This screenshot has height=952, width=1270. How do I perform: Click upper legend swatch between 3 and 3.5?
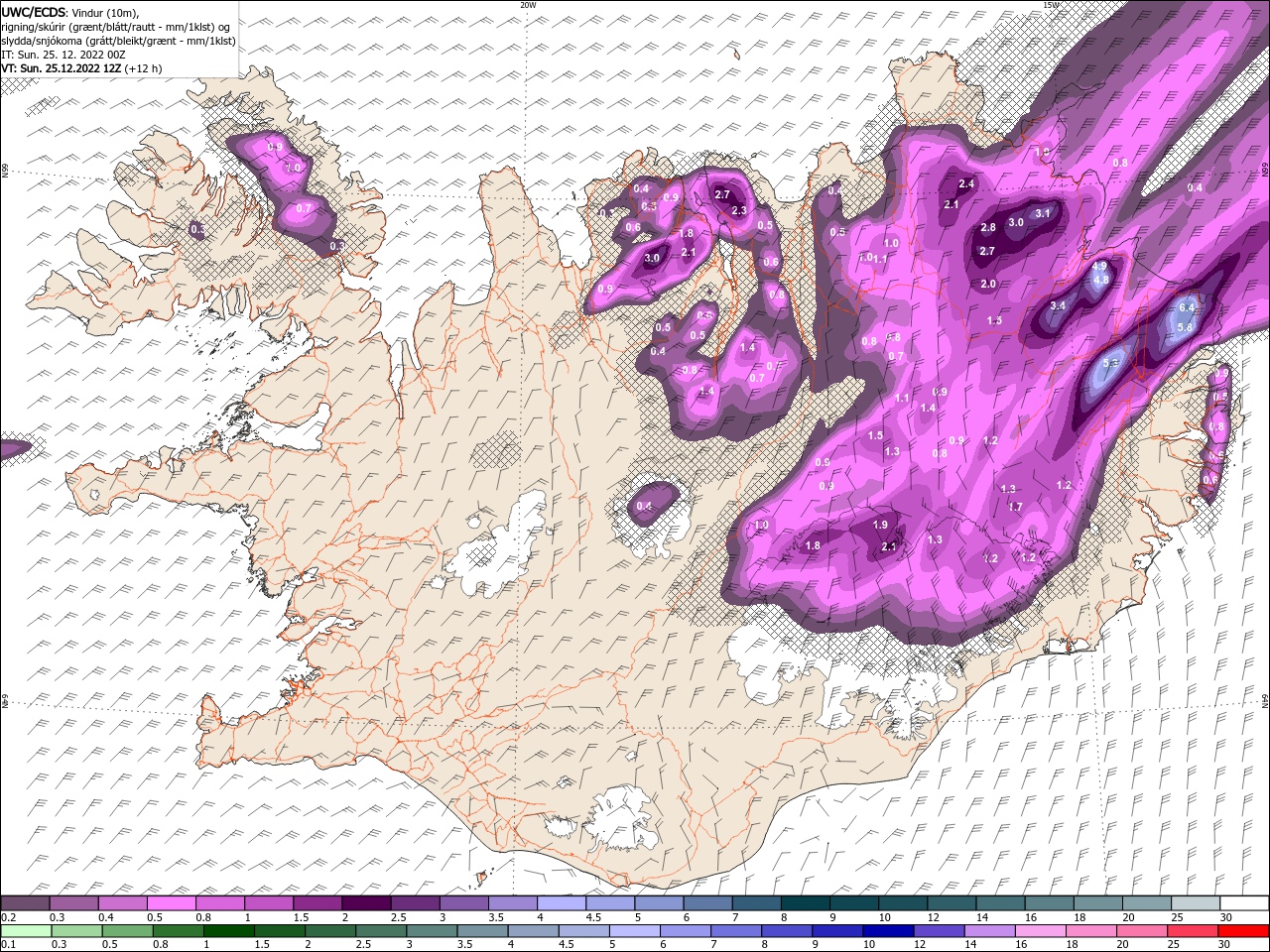click(463, 903)
